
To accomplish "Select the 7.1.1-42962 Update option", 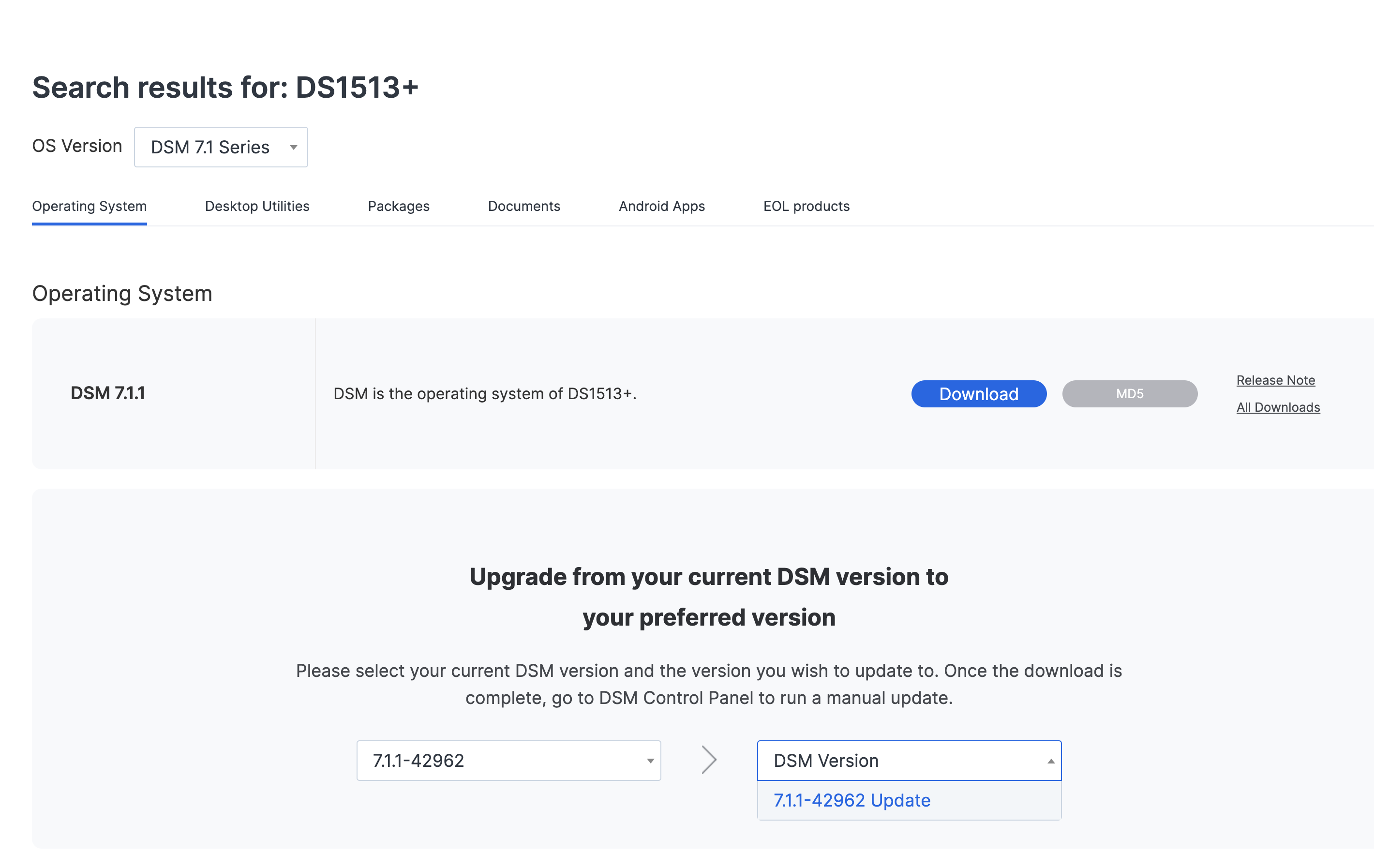I will [852, 800].
